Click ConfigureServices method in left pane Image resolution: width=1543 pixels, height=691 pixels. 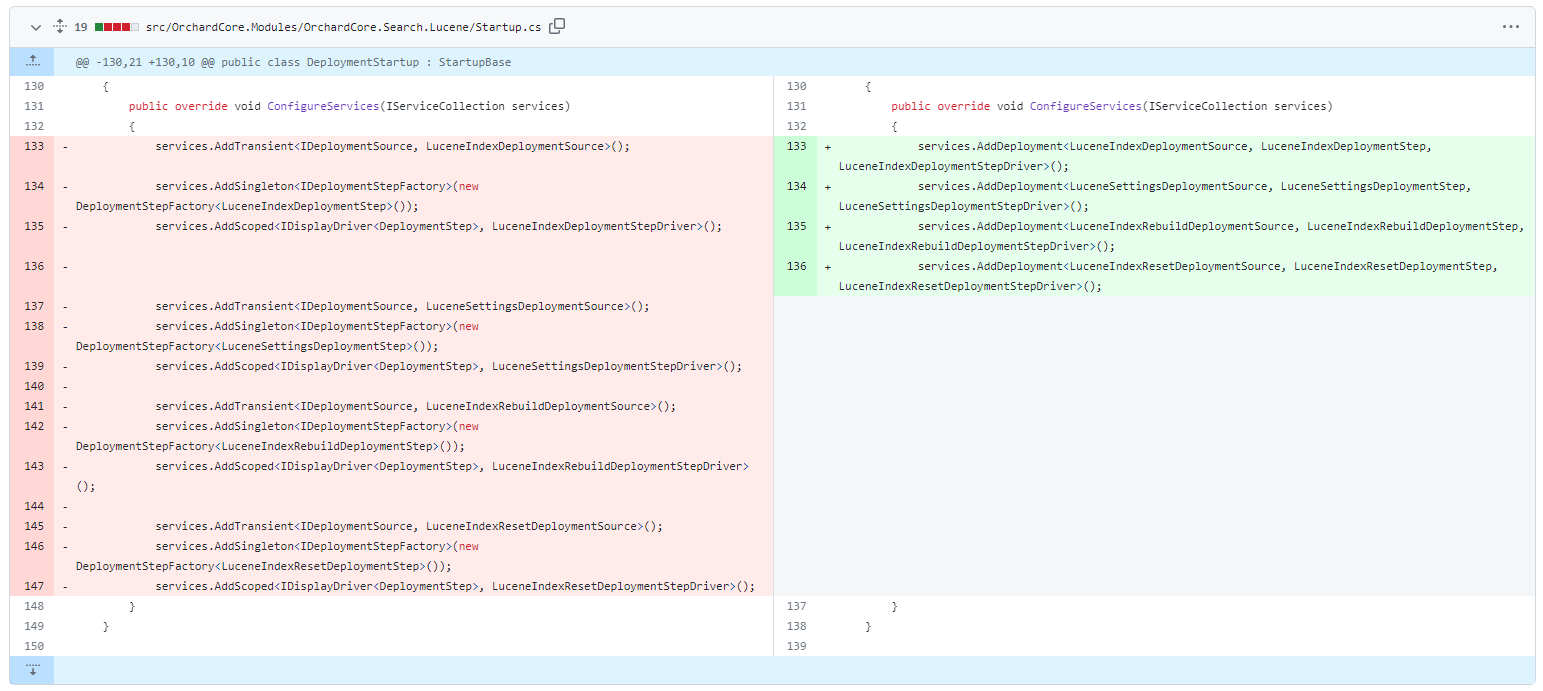coord(323,106)
